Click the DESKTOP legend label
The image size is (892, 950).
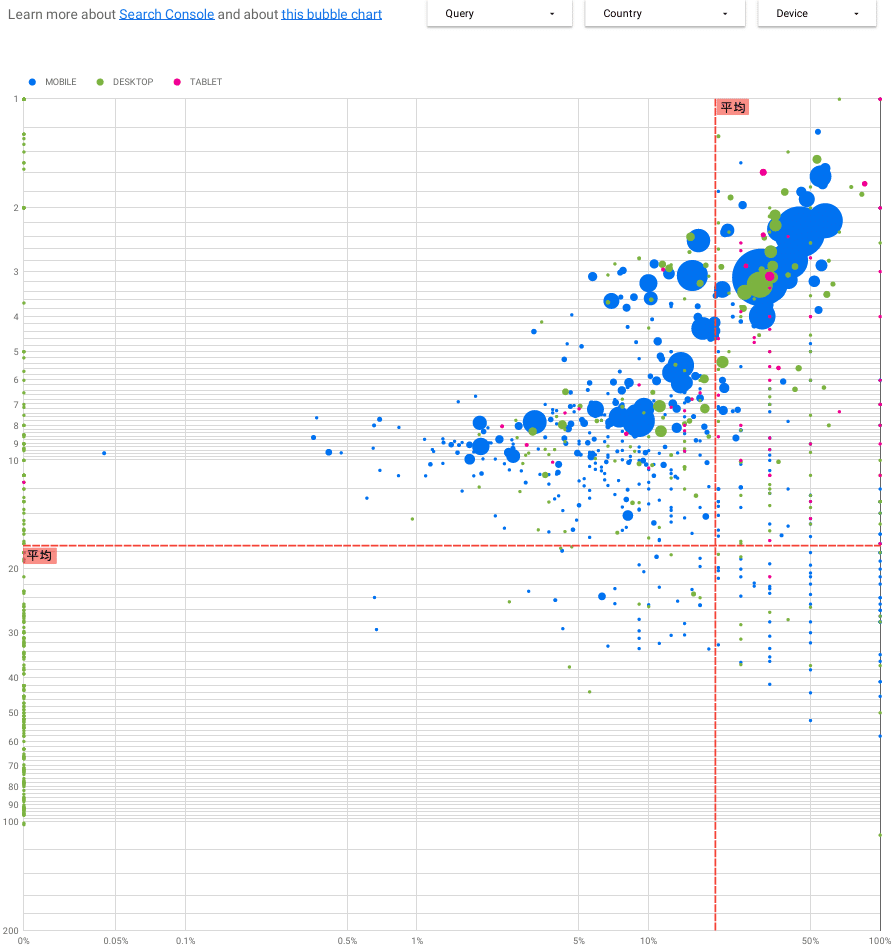point(133,82)
